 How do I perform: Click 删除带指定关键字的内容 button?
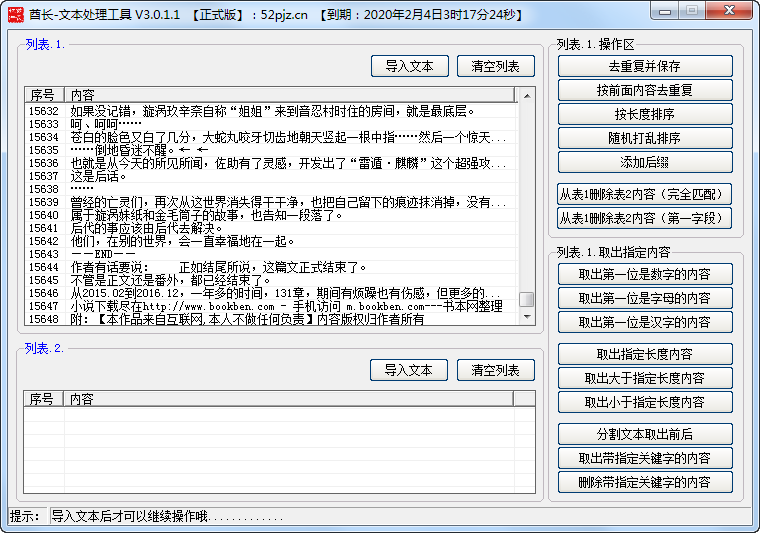pos(645,482)
